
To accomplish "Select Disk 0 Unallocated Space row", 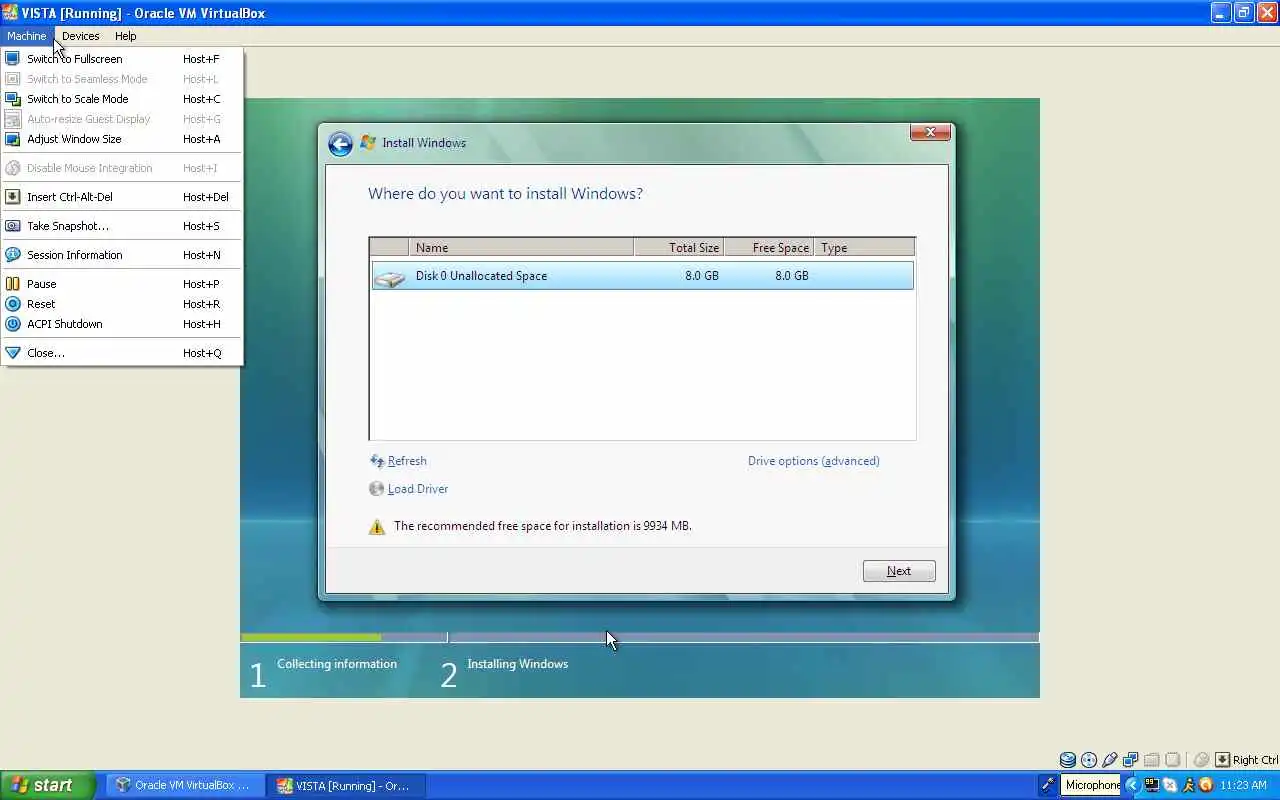I will coord(642,276).
